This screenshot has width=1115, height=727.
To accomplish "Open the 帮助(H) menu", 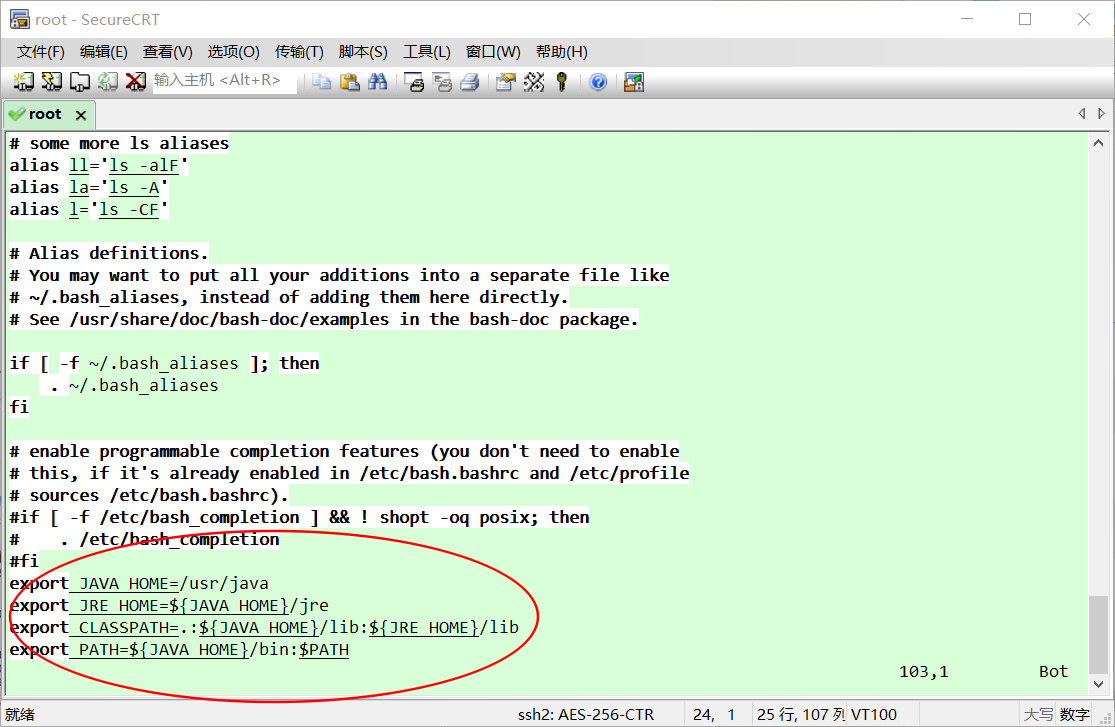I will pyautogui.click(x=562, y=52).
